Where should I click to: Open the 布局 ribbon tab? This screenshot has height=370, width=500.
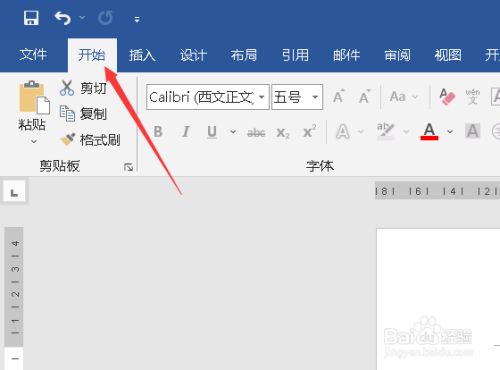(244, 55)
